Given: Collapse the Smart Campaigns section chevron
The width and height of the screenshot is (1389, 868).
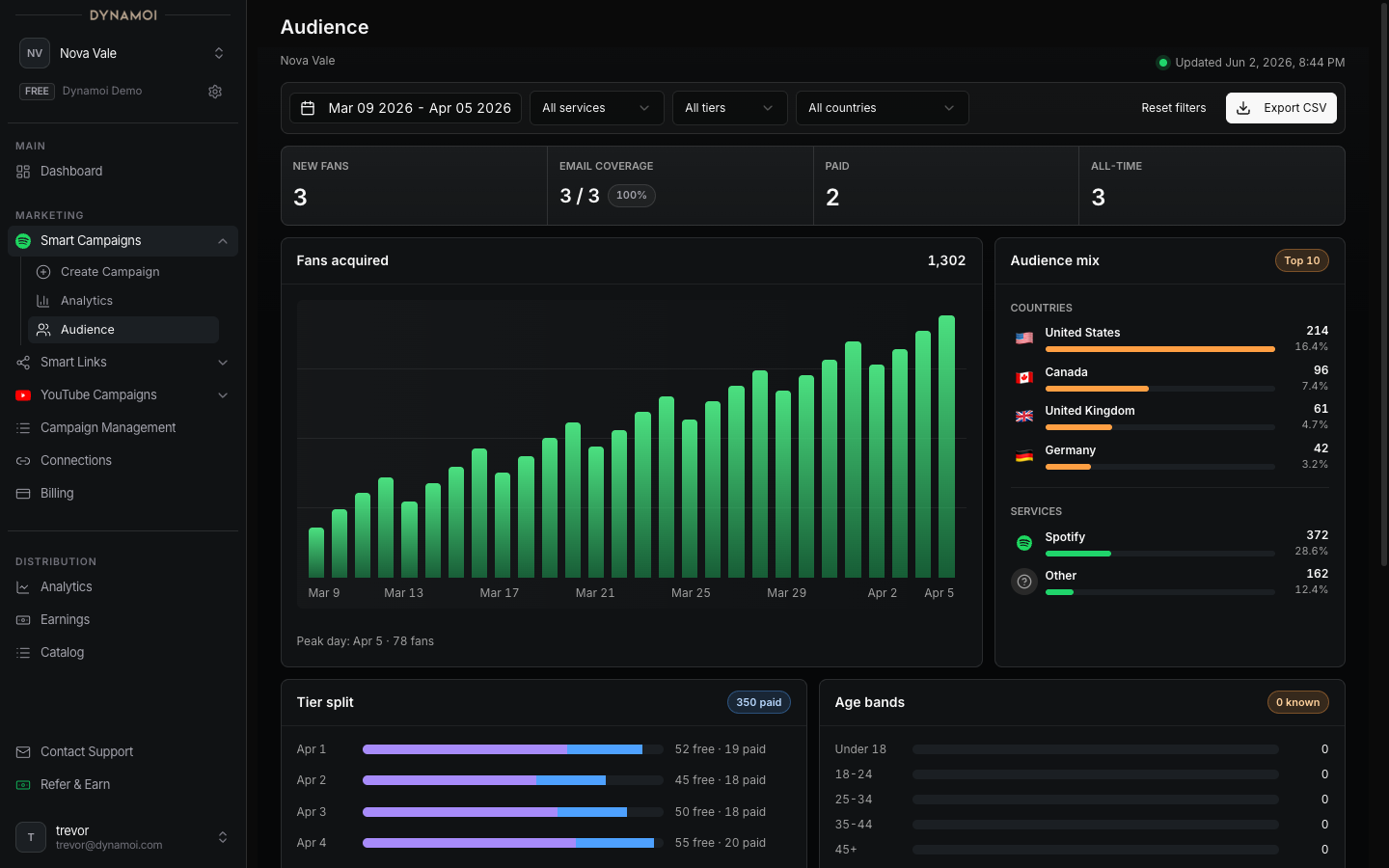Looking at the screenshot, I should pos(223,241).
